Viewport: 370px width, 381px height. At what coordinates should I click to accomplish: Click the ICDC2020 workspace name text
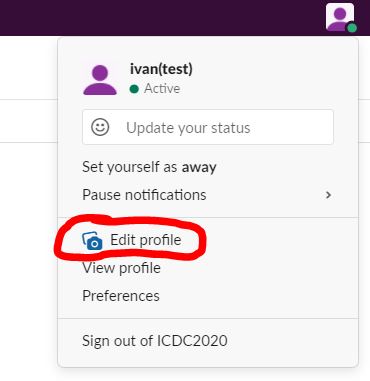point(192,341)
